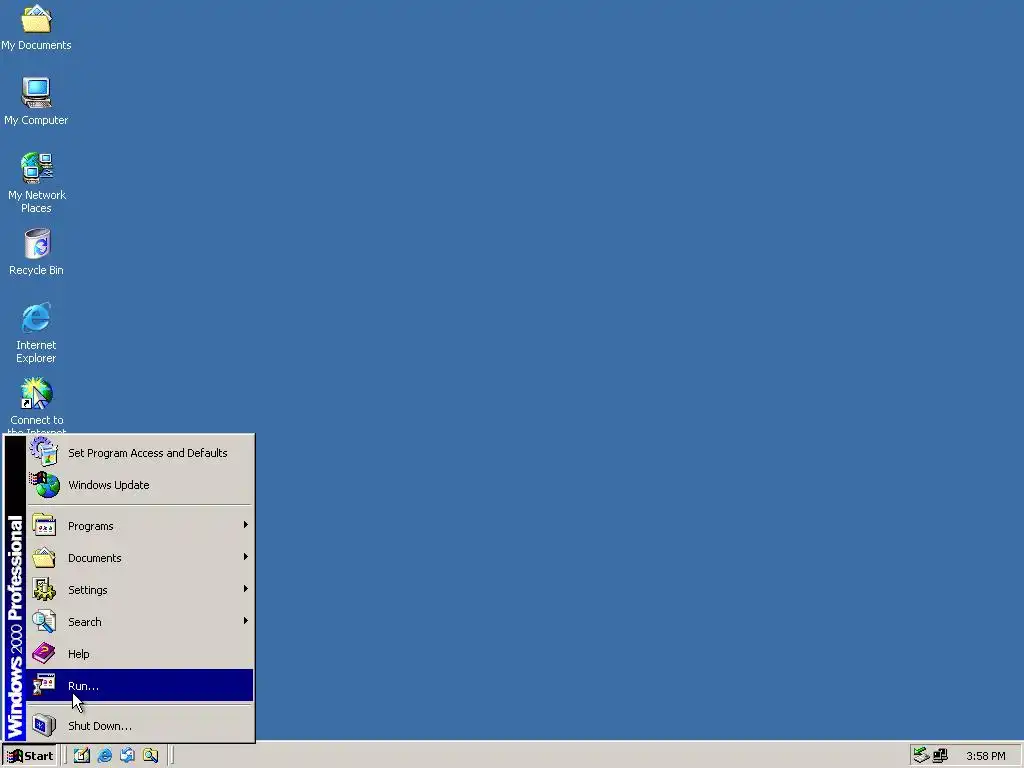Click the Safely Remove Hardware tray icon
The width and height of the screenshot is (1024, 768).
[x=921, y=756]
